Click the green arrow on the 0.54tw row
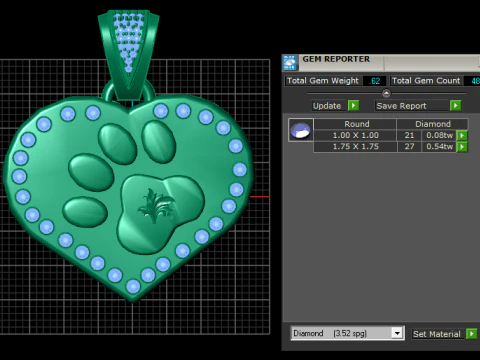This screenshot has width=480, height=360. [462, 147]
